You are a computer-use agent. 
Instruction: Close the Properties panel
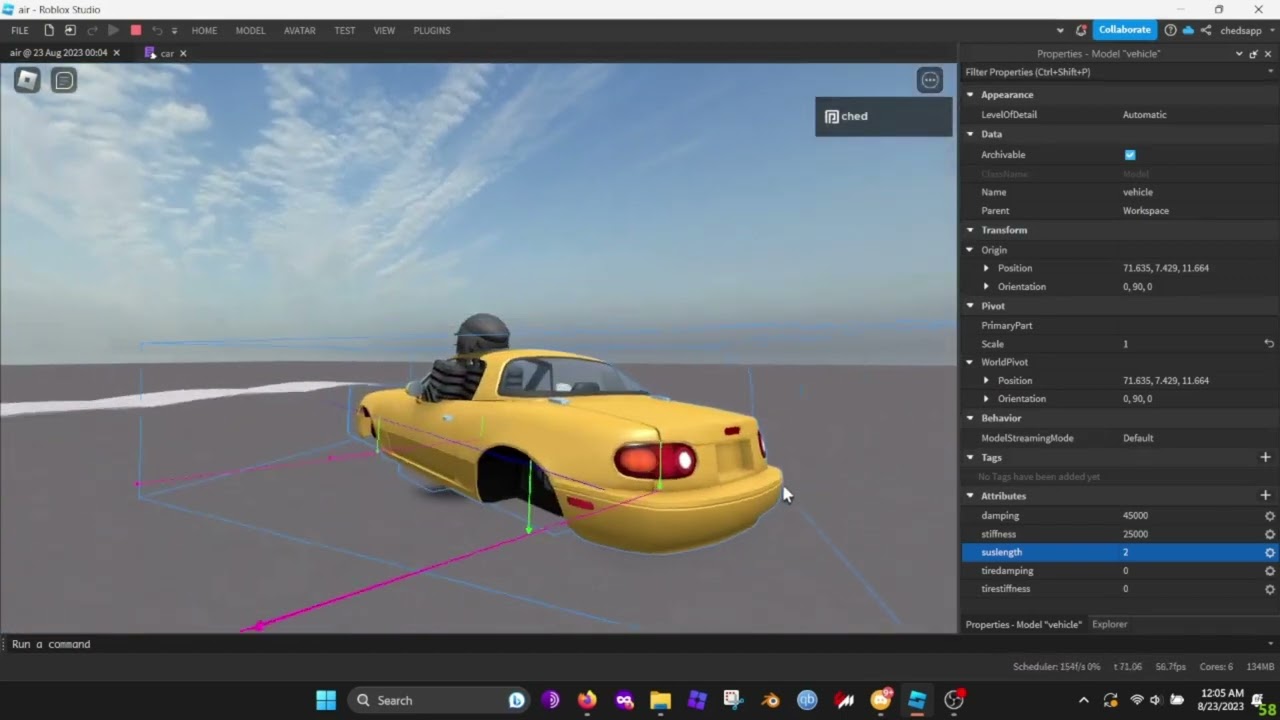[1268, 54]
